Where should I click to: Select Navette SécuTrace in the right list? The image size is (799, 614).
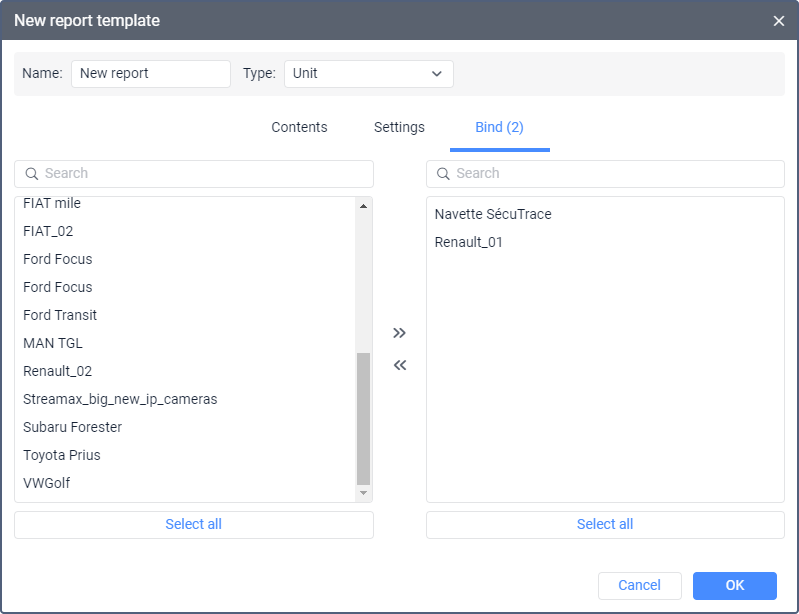coord(493,214)
